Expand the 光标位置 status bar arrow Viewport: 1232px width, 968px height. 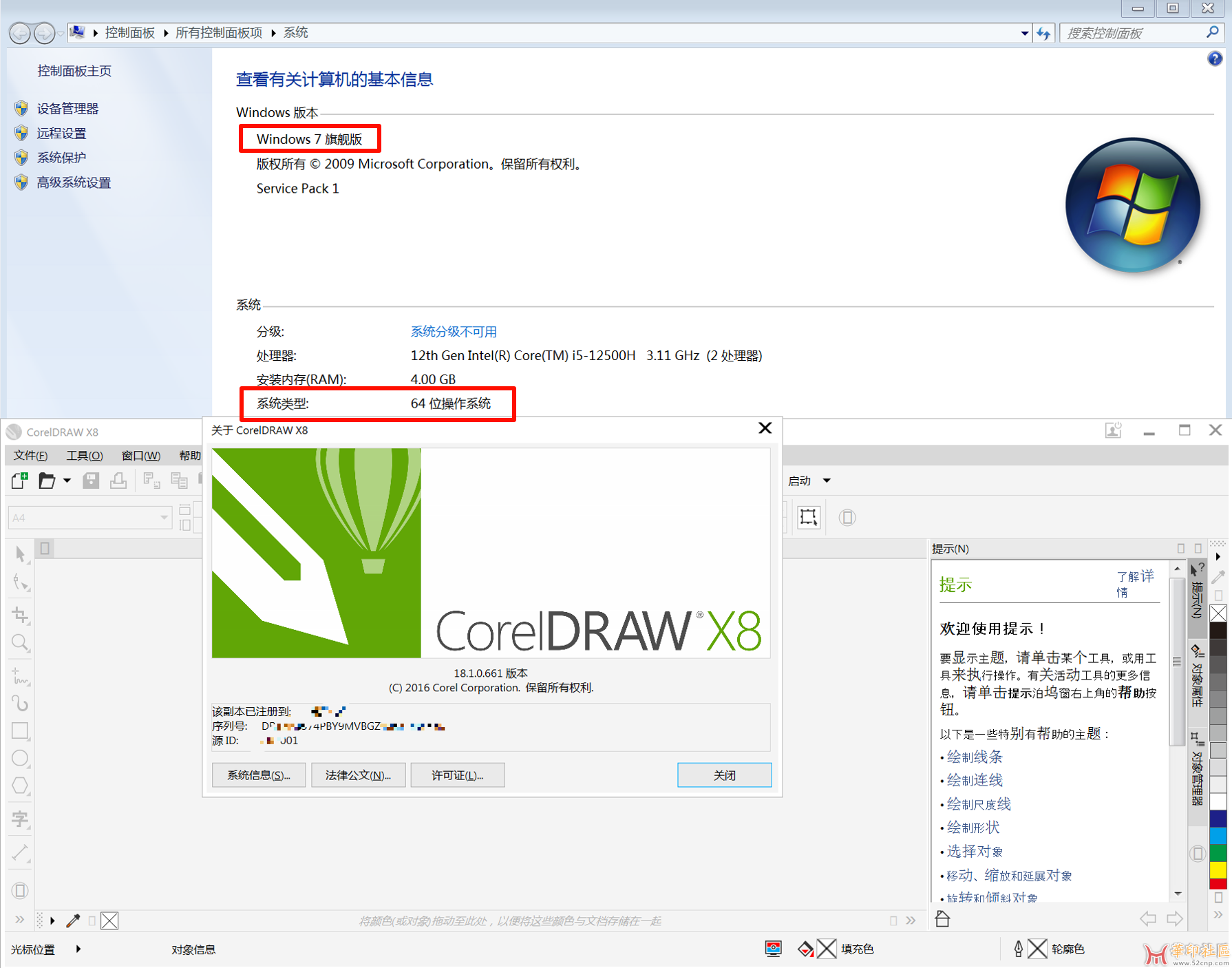click(78, 949)
